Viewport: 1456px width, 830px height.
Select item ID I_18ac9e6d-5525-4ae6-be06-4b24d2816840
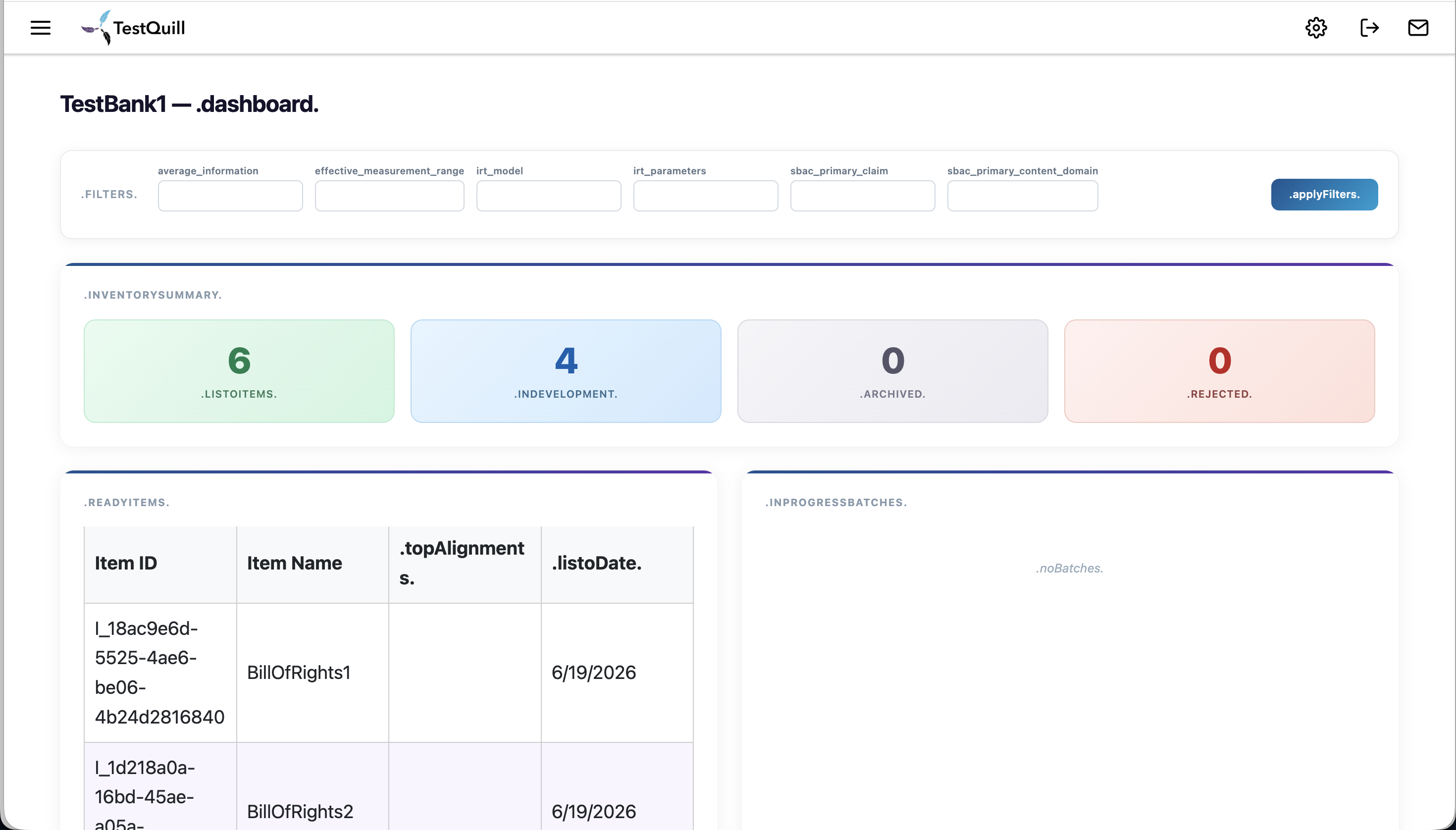(x=159, y=672)
